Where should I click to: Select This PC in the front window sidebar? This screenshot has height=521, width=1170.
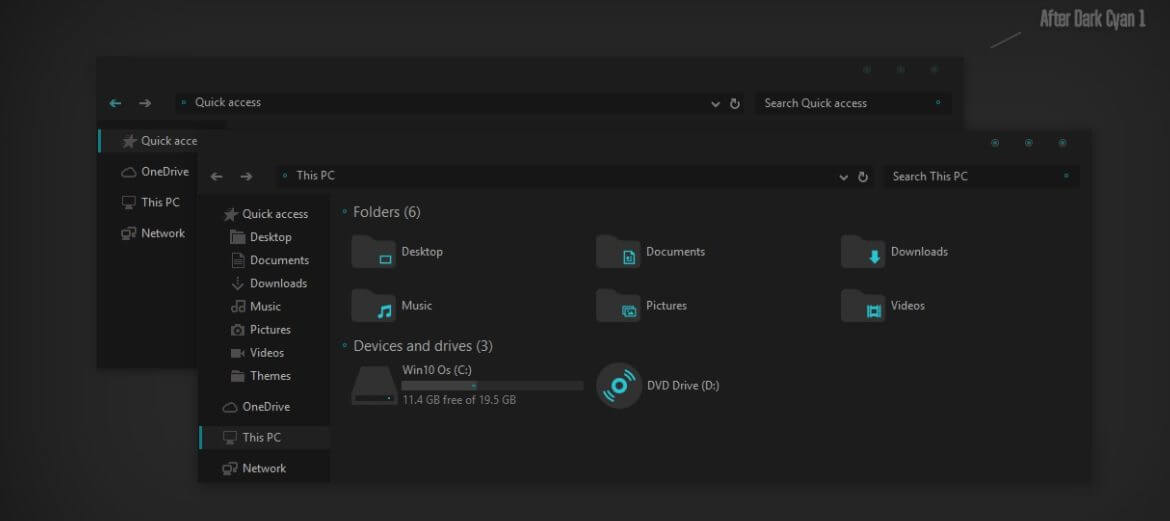pos(264,437)
